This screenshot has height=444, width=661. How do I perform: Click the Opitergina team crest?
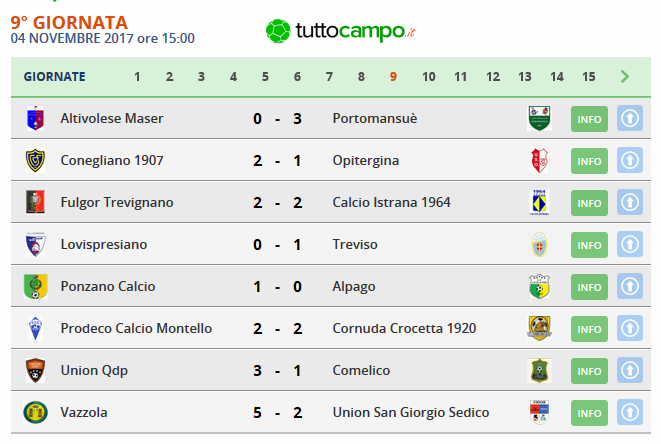539,161
